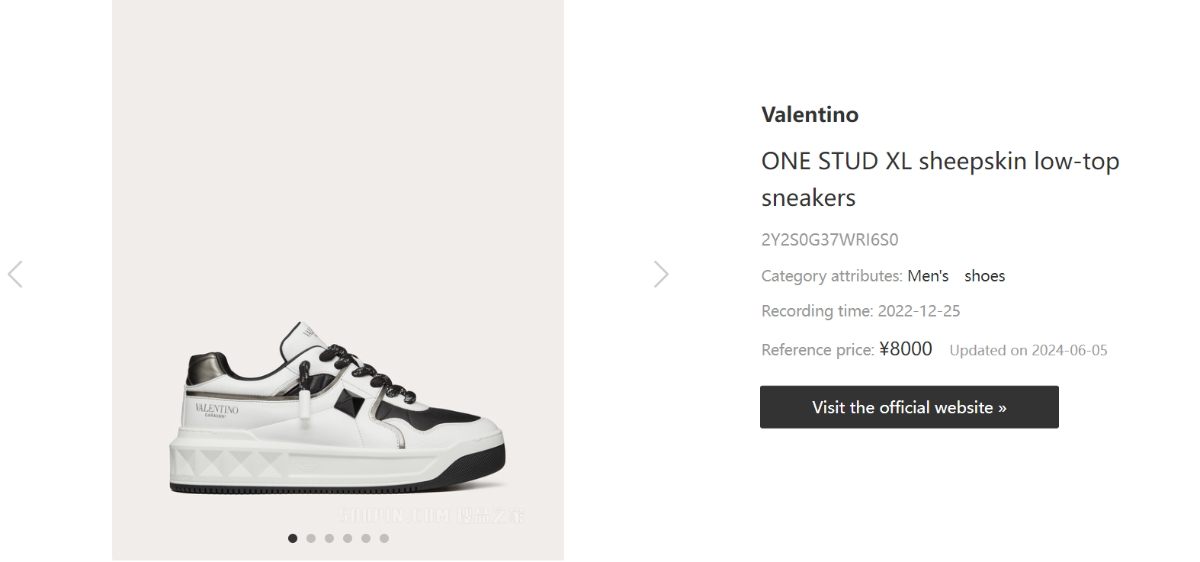Image resolution: width=1200 pixels, height=562 pixels.
Task: Jump to the second carousel dot
Action: (311, 538)
